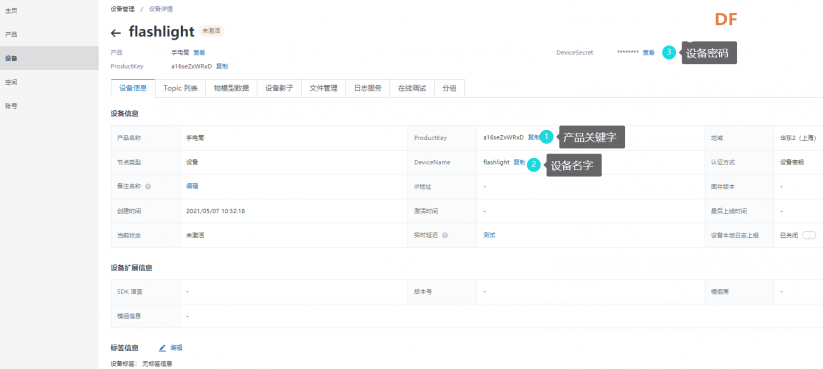Screen dimensions: 823x369
Task: Click 编辑 link in the 备注名称 row
Action: click(x=192, y=186)
